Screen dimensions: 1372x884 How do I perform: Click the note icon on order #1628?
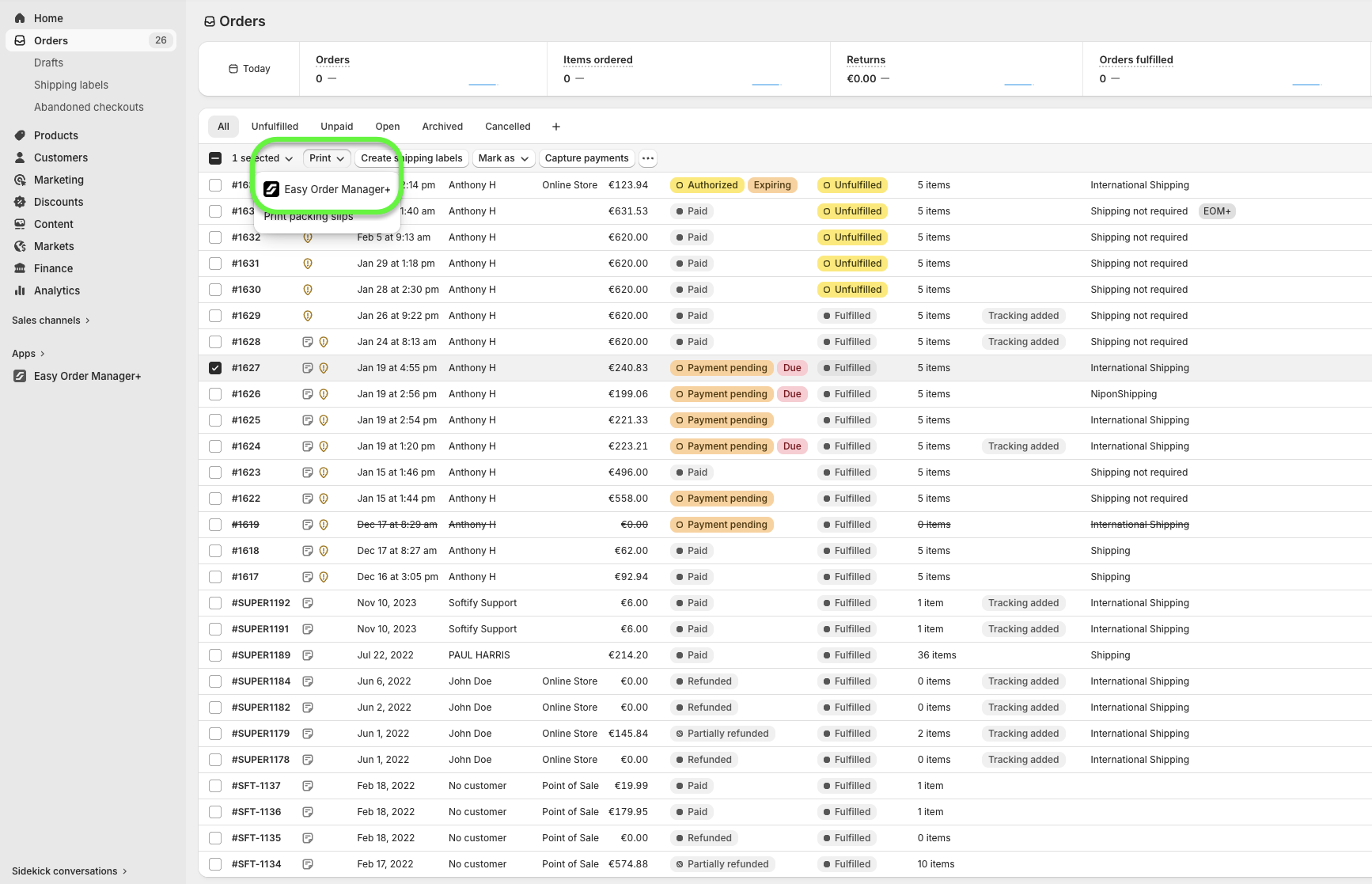(x=308, y=342)
